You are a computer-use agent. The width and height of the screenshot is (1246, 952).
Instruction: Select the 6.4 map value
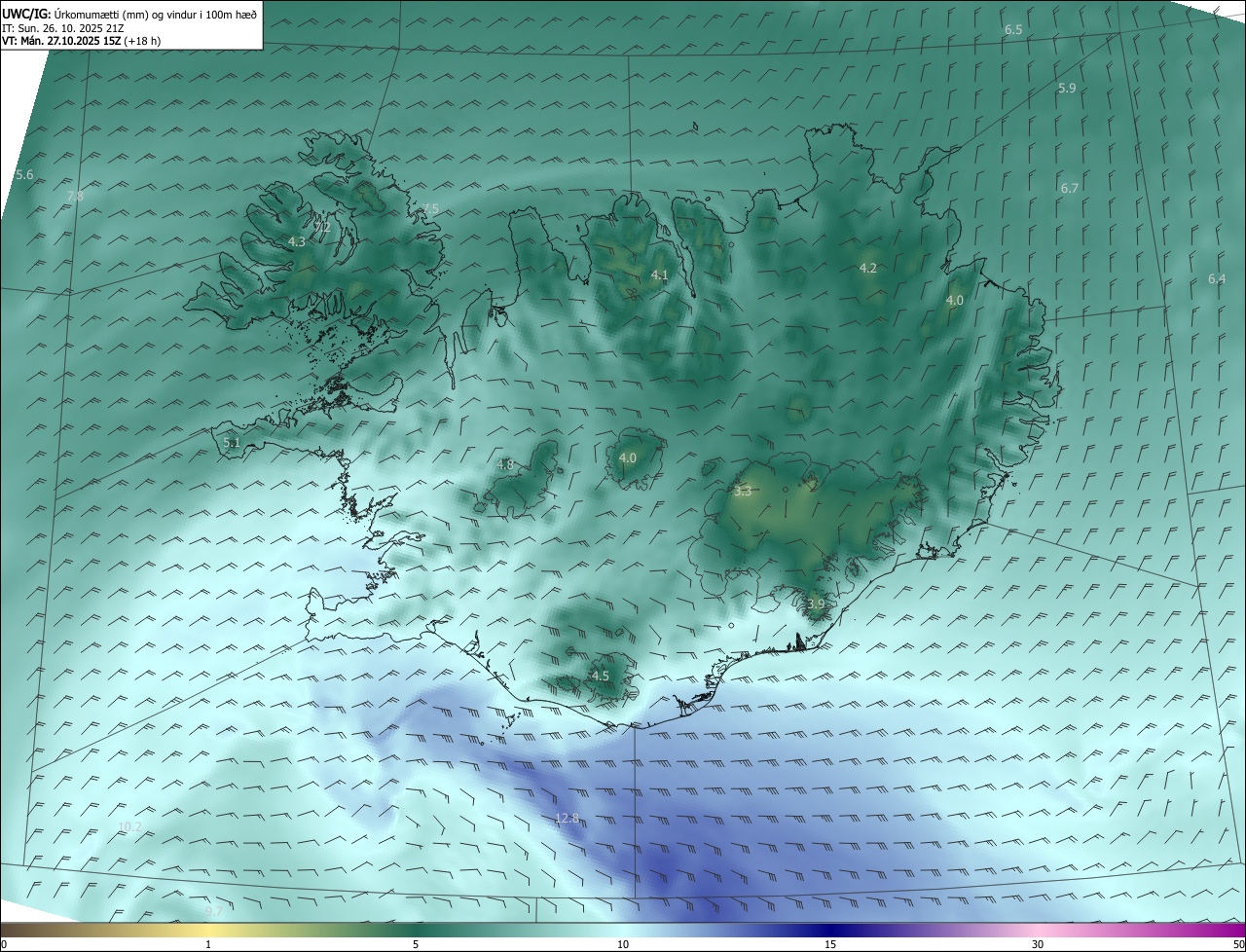click(1217, 279)
